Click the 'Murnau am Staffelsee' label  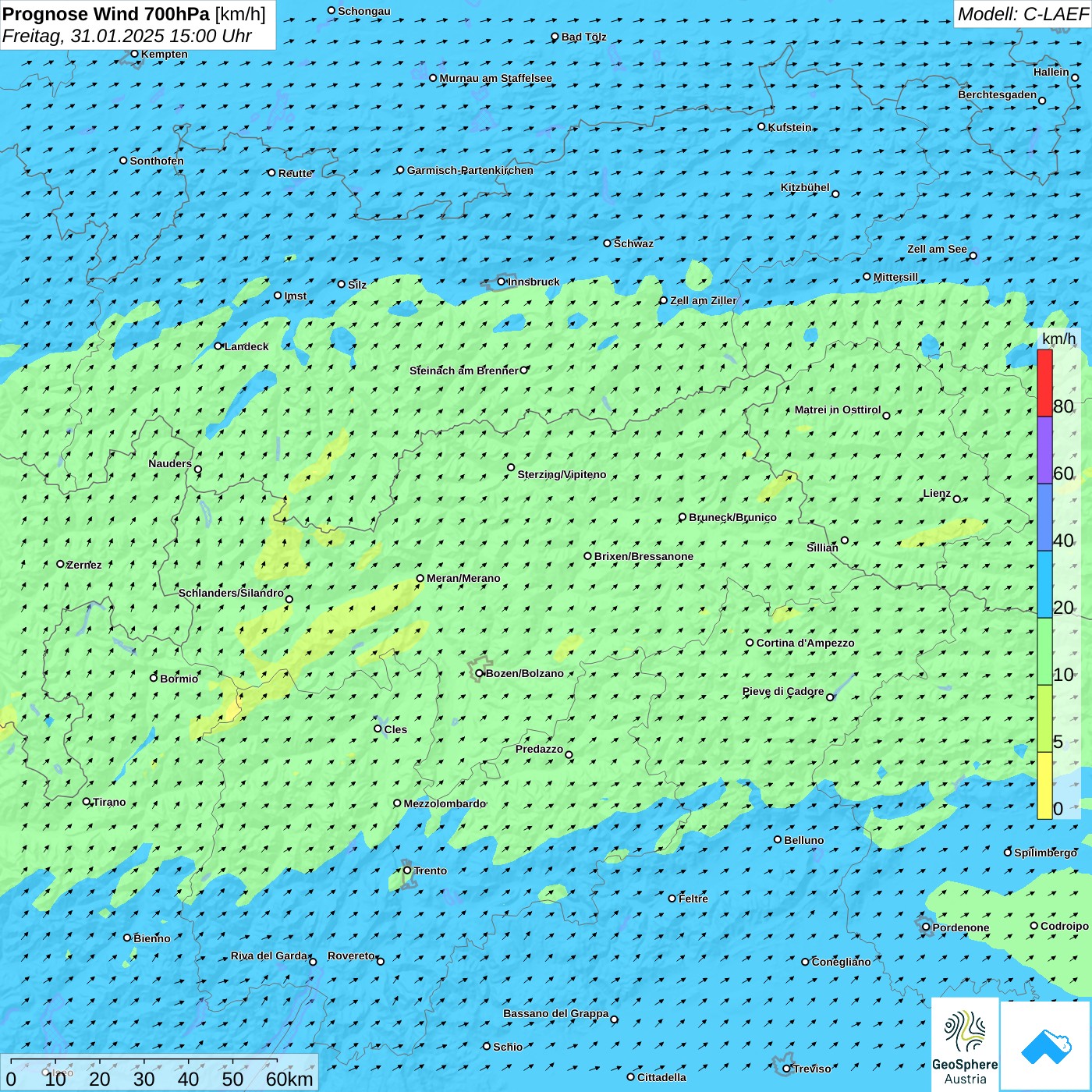[x=495, y=78]
